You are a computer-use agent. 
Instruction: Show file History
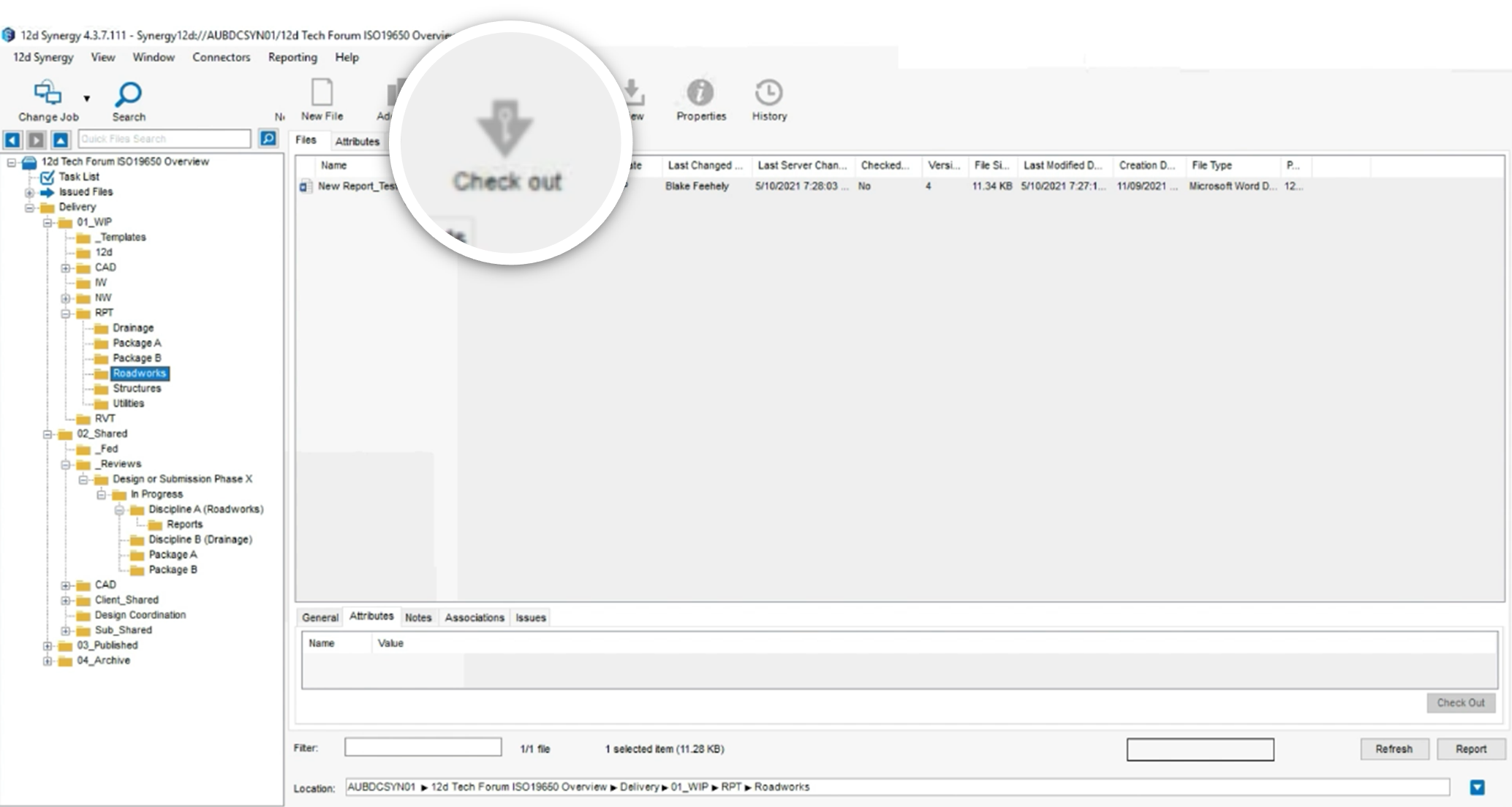pyautogui.click(x=769, y=100)
